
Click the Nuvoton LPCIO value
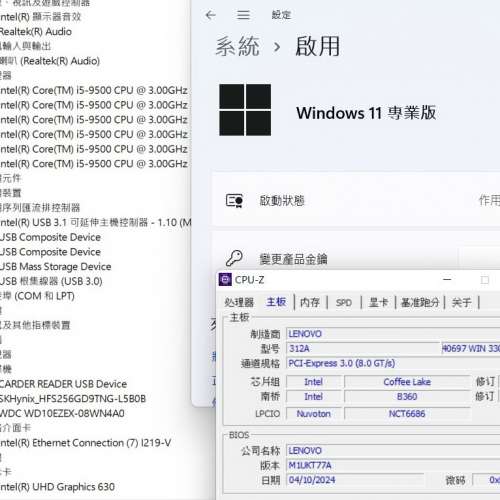point(314,414)
